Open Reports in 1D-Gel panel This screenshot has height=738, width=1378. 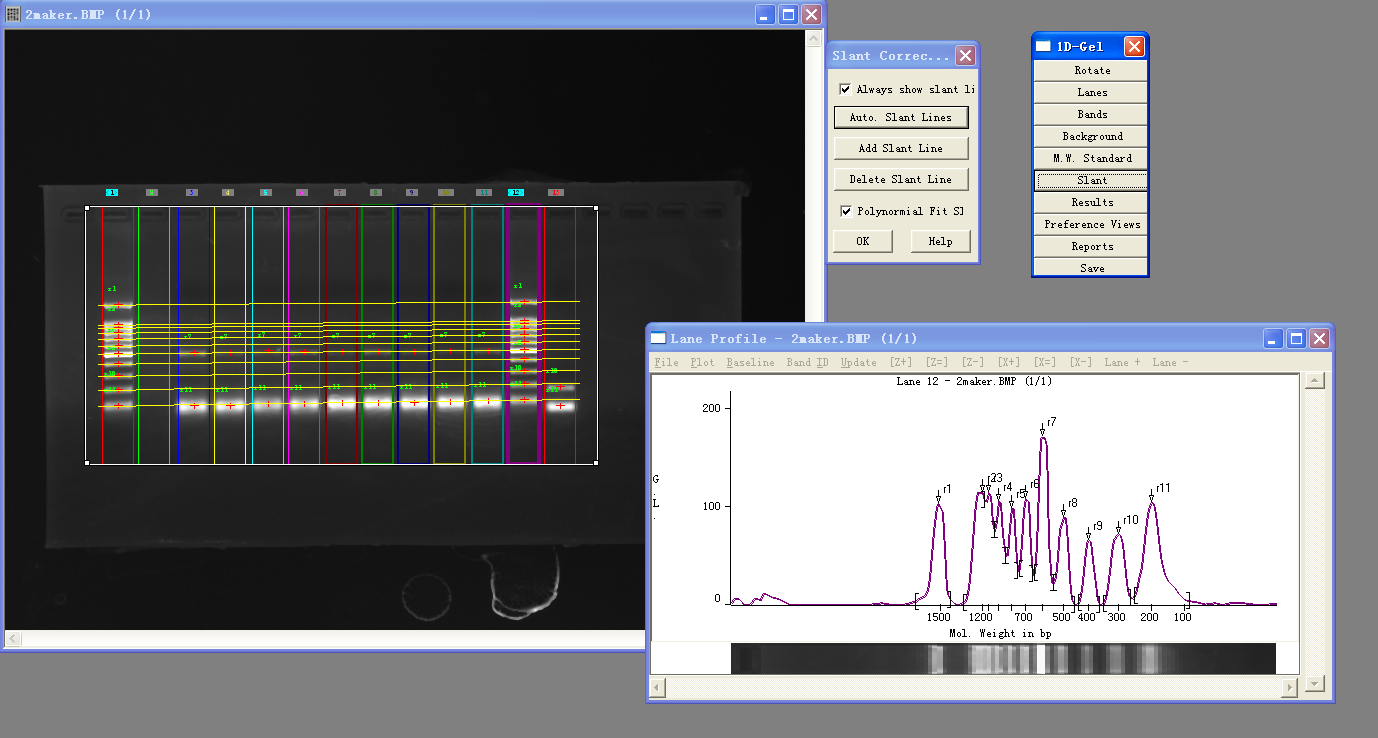pyautogui.click(x=1092, y=246)
